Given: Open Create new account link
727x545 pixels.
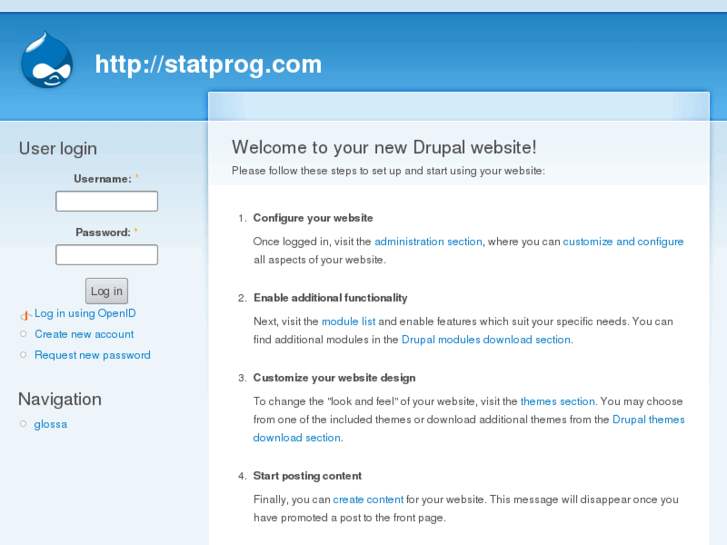Looking at the screenshot, I should tap(84, 334).
